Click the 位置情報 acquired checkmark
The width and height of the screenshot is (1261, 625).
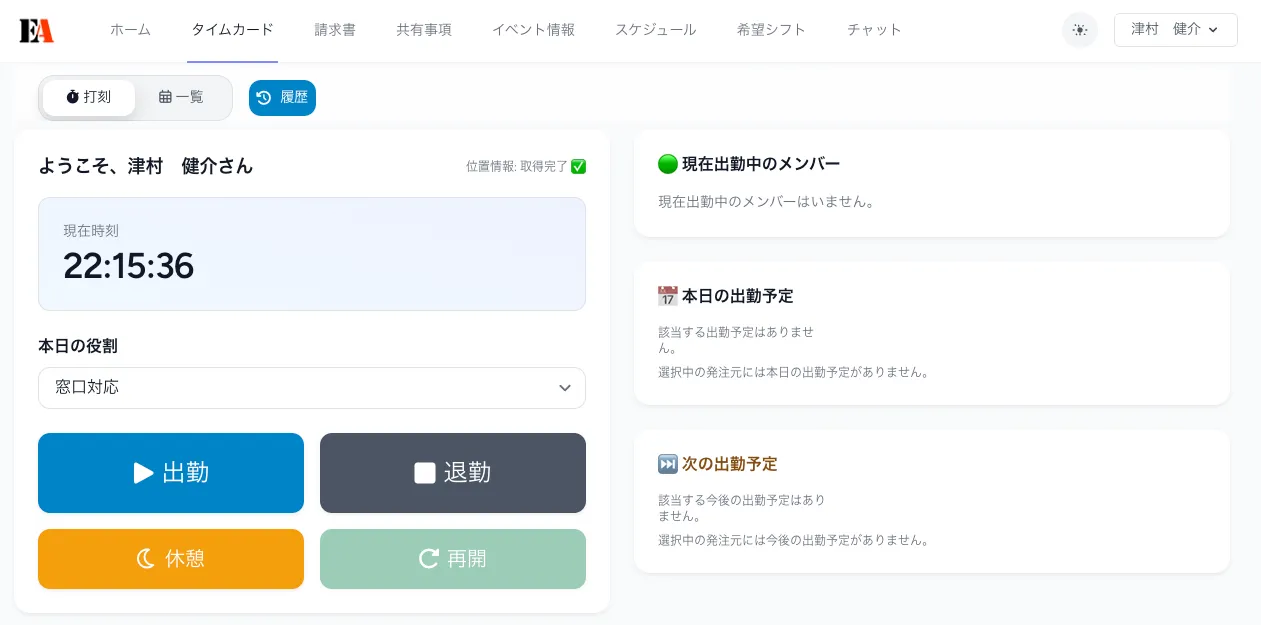coord(578,167)
